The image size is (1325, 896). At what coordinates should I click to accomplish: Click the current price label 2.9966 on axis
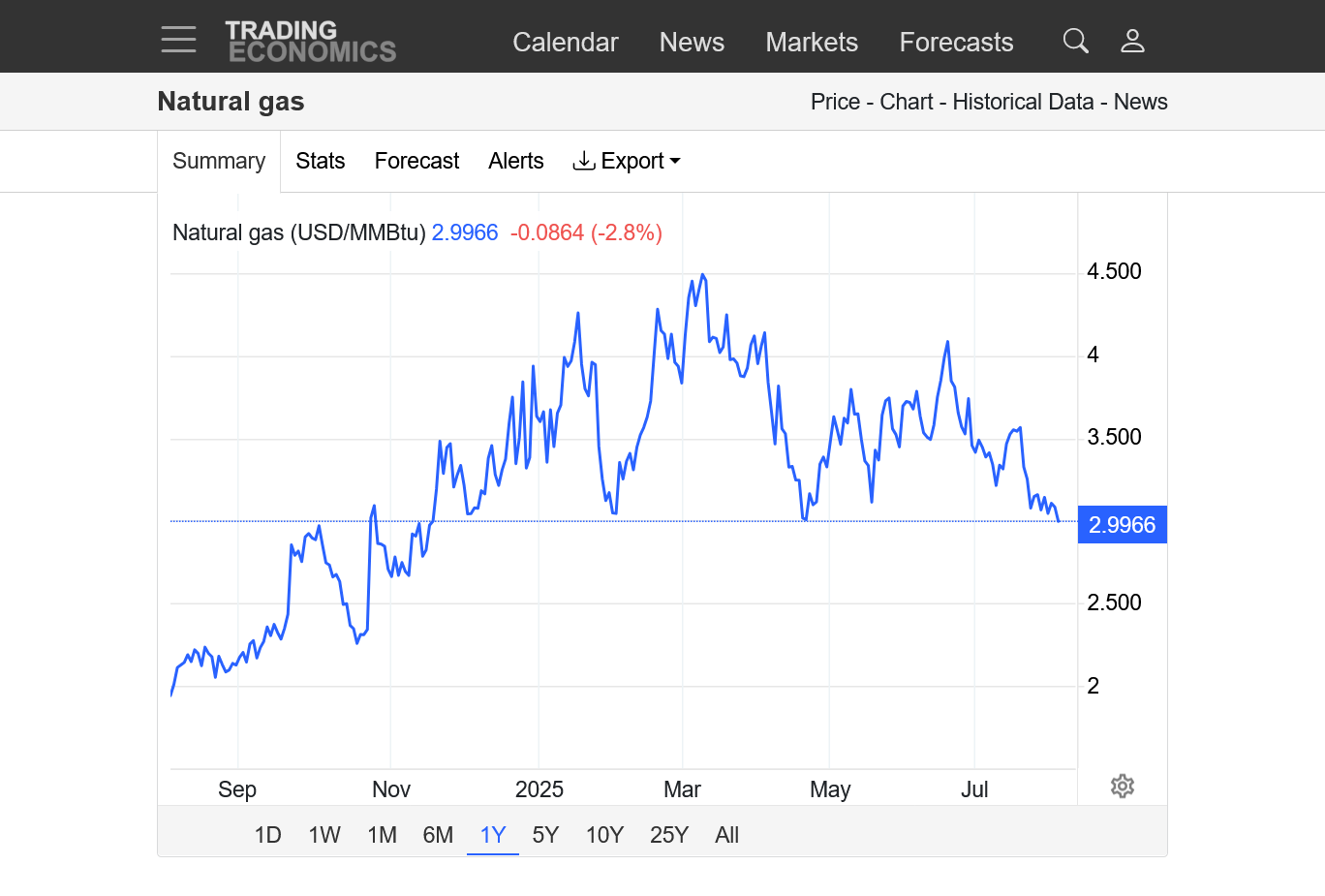(1123, 525)
